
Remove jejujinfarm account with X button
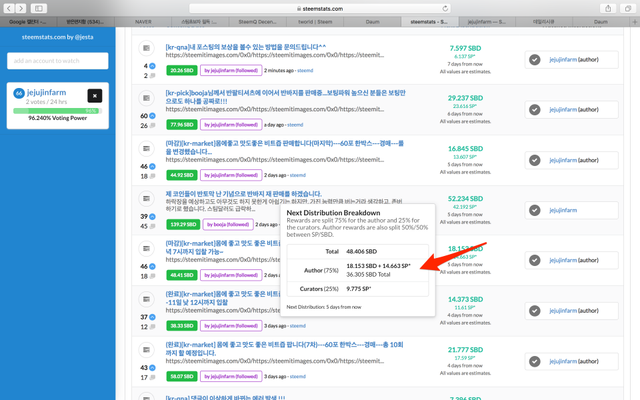pos(95,96)
